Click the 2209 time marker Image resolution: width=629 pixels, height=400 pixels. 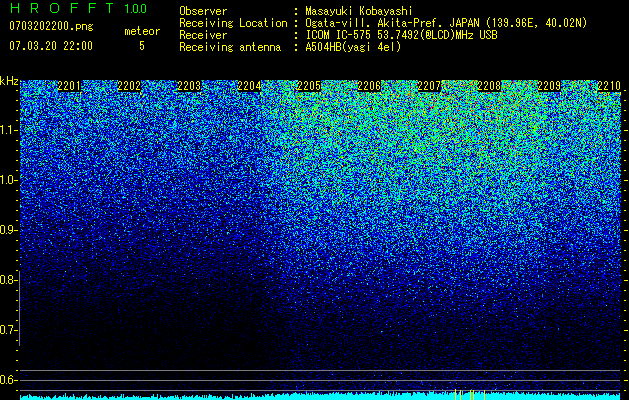pos(549,86)
